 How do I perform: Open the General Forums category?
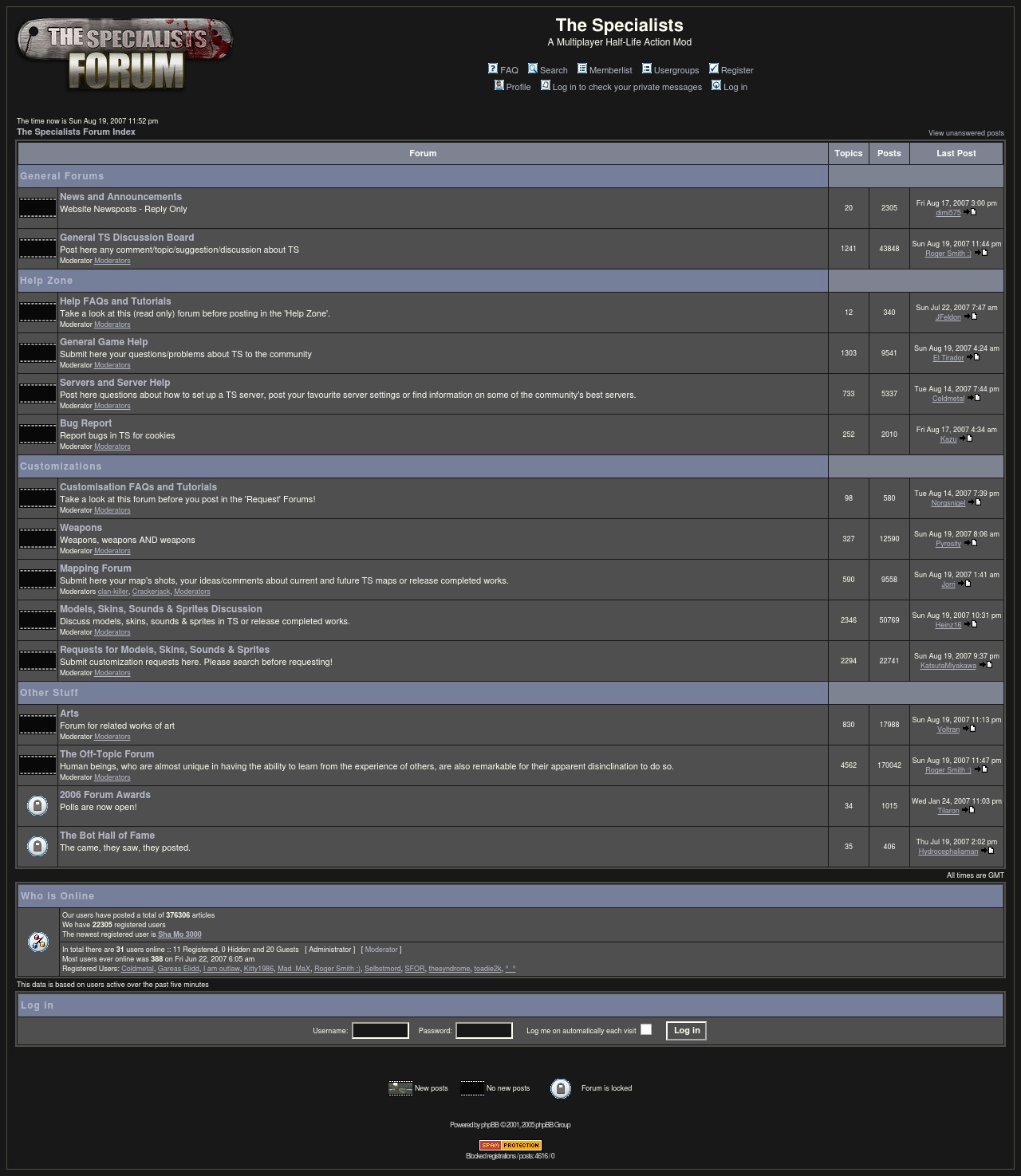point(61,176)
